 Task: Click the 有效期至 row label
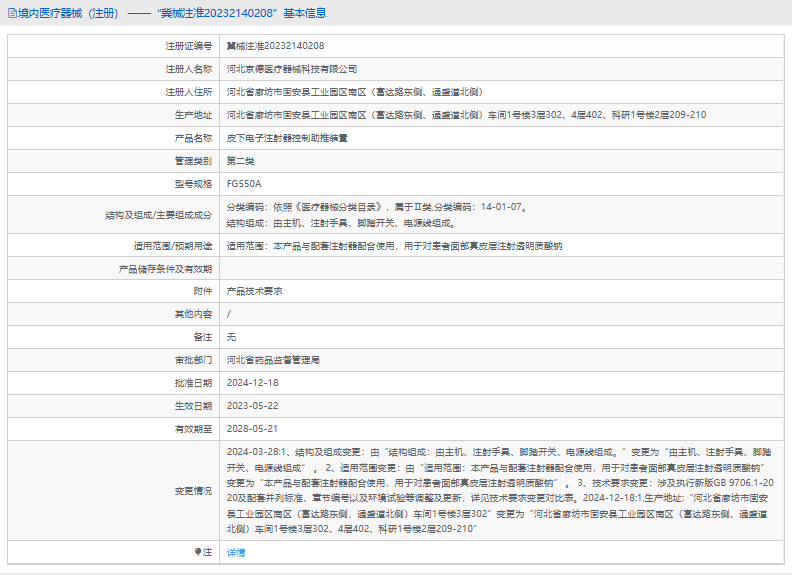coord(193,429)
